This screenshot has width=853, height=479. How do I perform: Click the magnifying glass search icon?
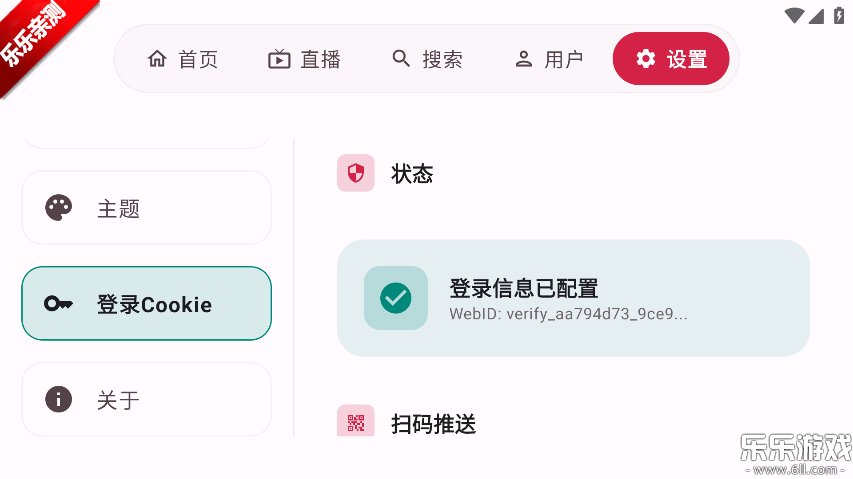click(x=401, y=59)
